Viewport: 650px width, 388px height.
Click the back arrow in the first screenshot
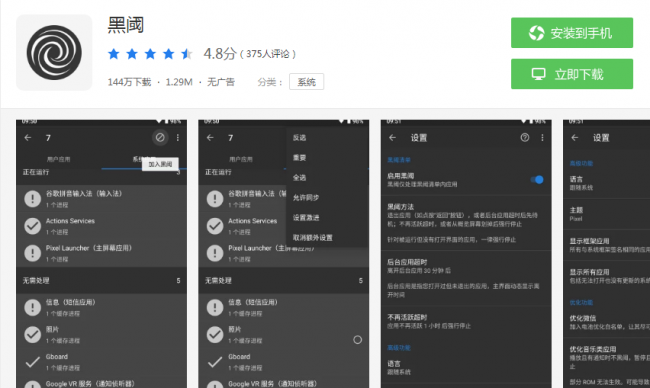(x=28, y=138)
